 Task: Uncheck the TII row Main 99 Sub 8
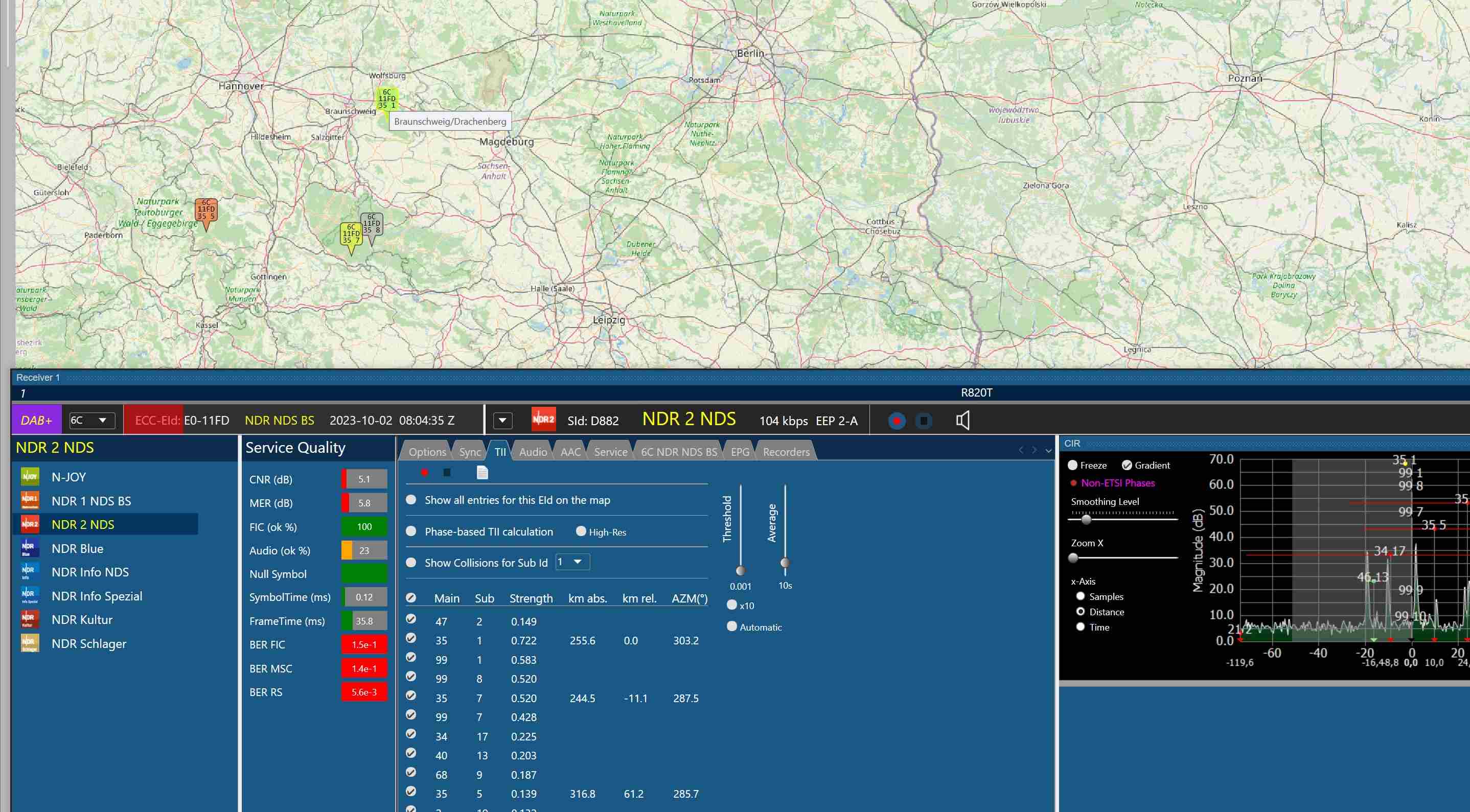(411, 676)
